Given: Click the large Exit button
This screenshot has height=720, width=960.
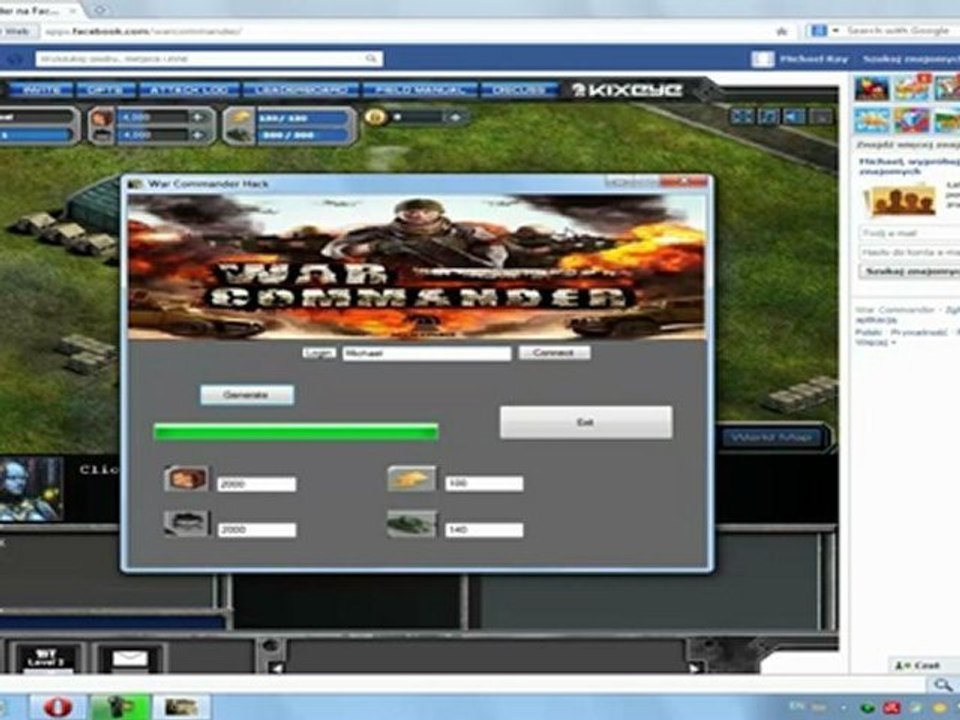Looking at the screenshot, I should 585,422.
